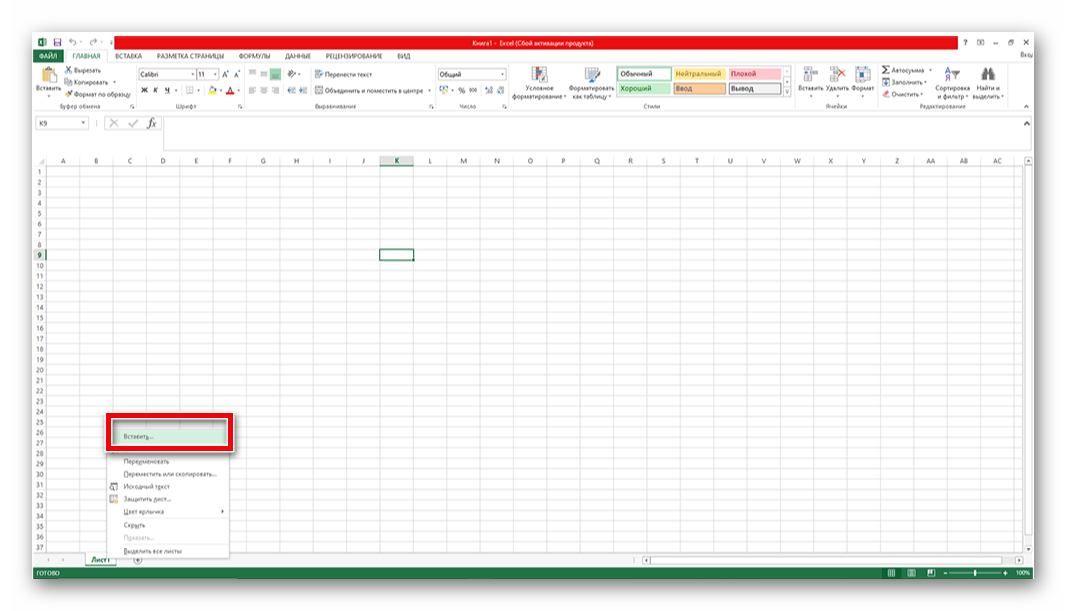Toggle center horizontal alignment button
Viewport: 1066px width, 611px height.
point(264,90)
